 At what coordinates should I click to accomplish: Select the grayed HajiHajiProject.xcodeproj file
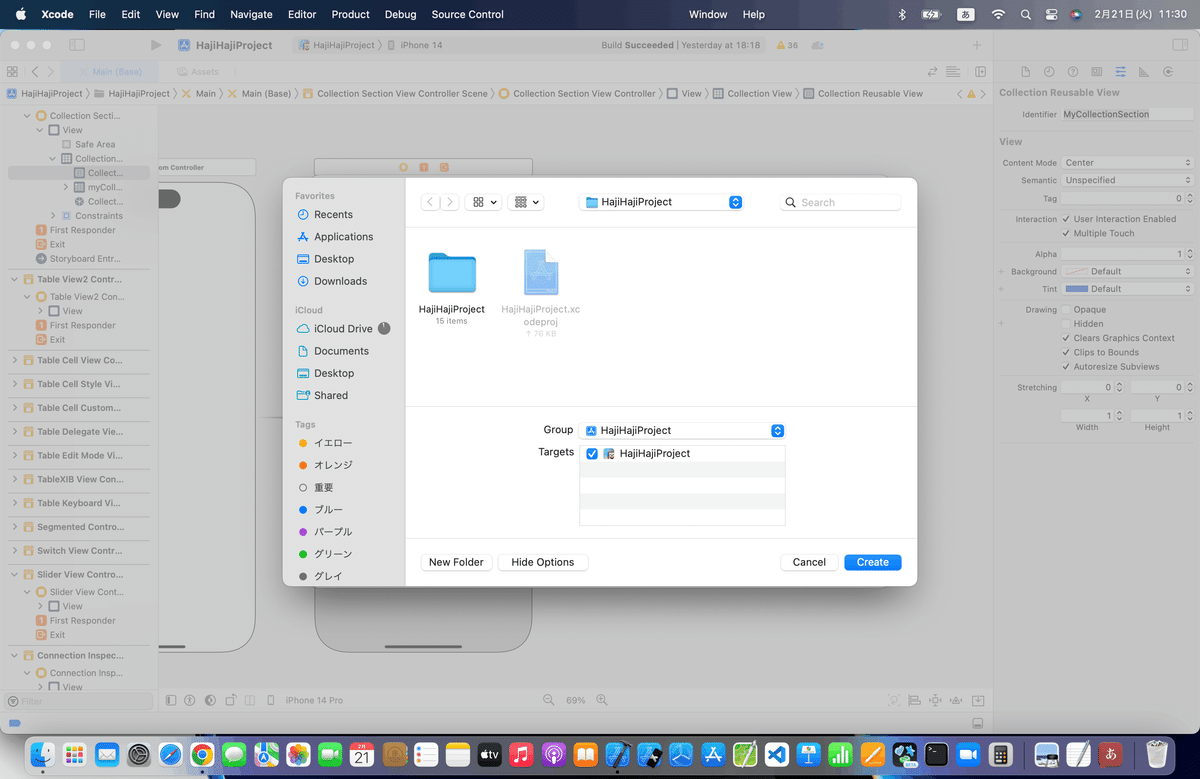[541, 272]
